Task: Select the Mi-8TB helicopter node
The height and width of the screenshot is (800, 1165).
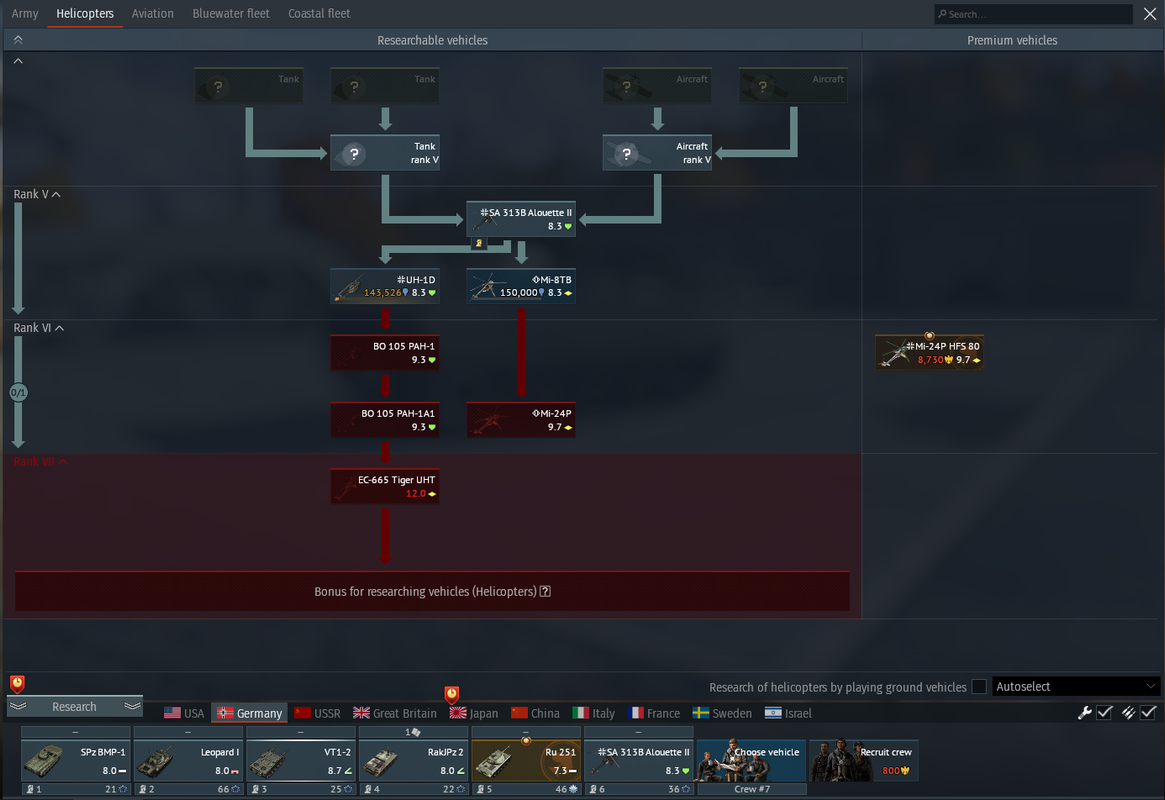Action: point(521,286)
